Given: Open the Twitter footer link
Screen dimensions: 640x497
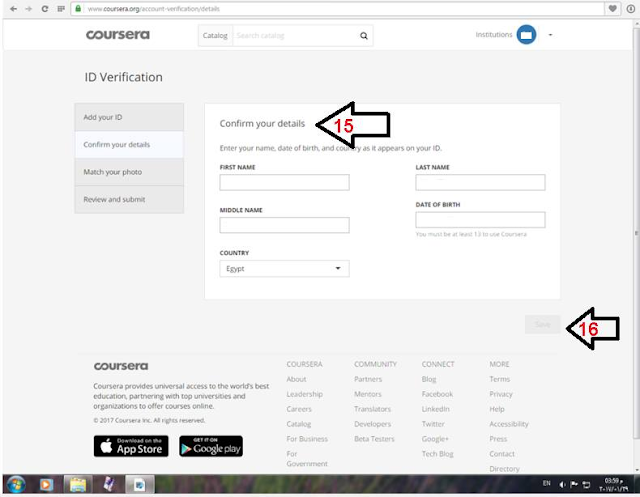Looking at the screenshot, I should (433, 424).
